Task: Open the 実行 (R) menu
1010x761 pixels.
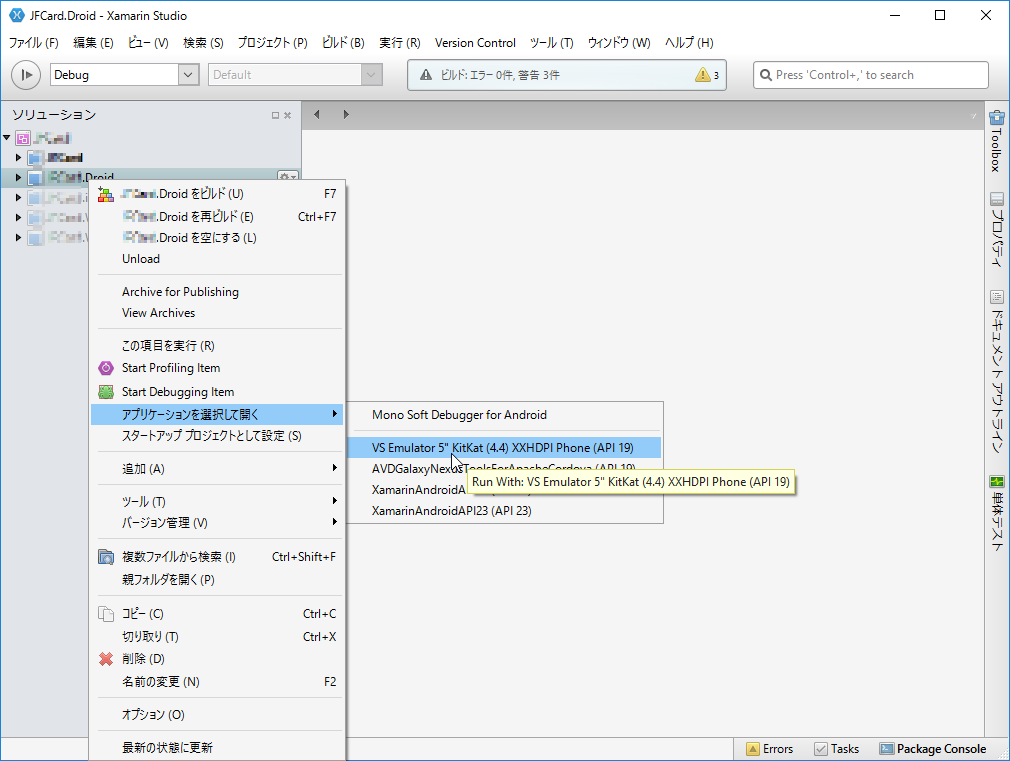Action: 399,43
